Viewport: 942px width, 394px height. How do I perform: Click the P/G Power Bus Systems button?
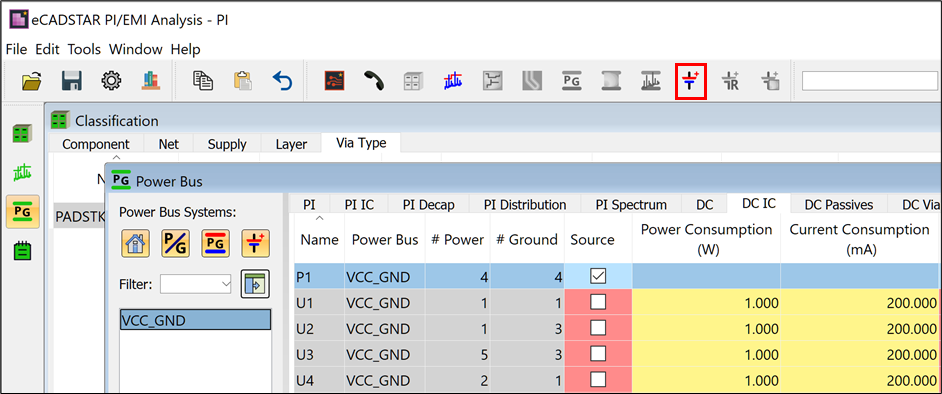175,243
